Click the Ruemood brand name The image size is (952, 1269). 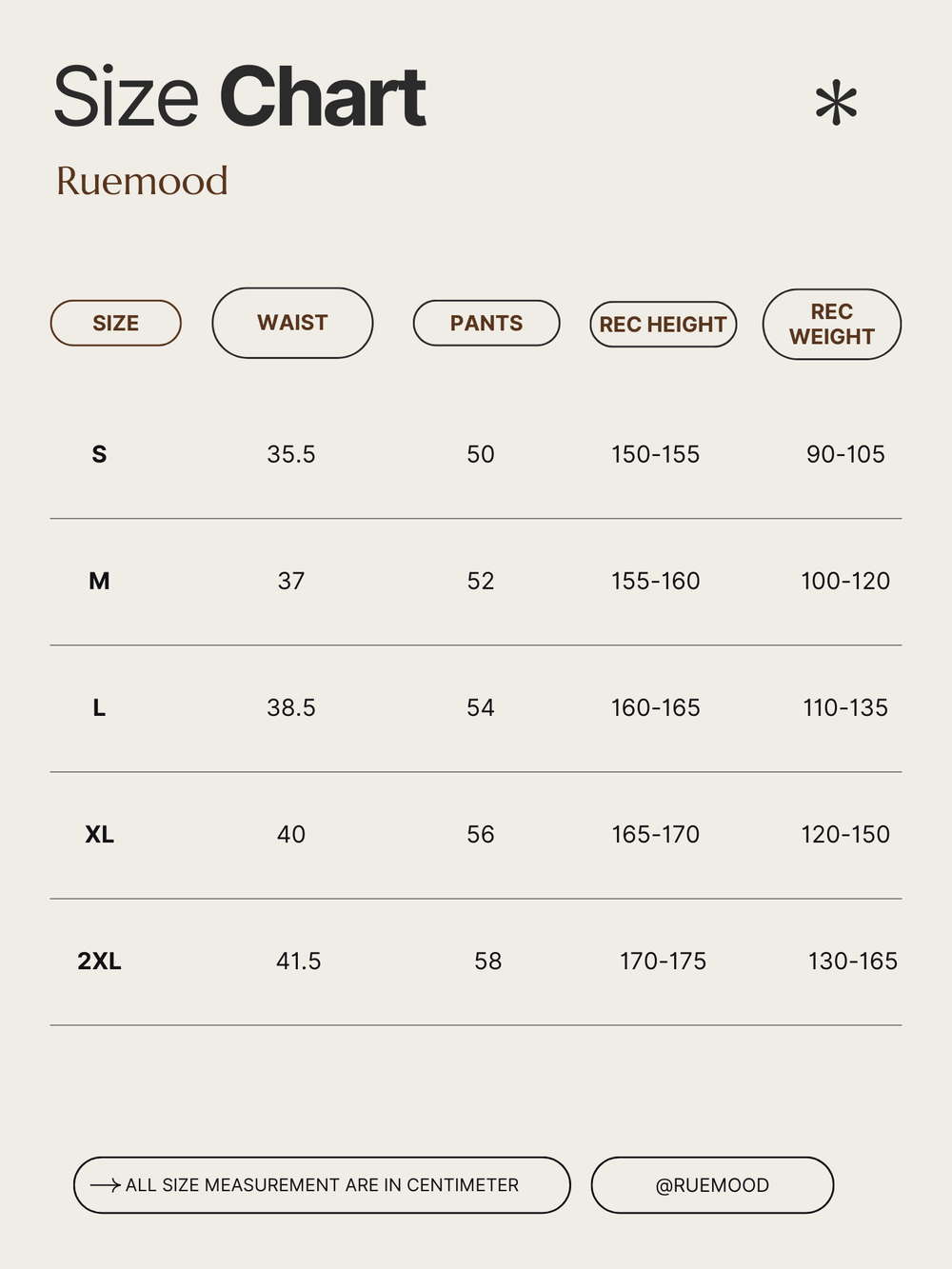click(142, 181)
